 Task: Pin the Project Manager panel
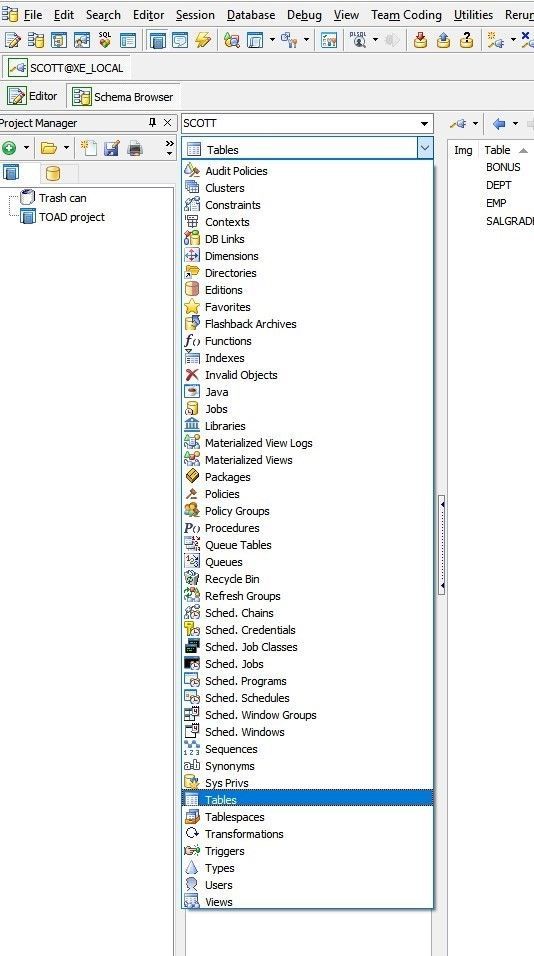pyautogui.click(x=152, y=123)
